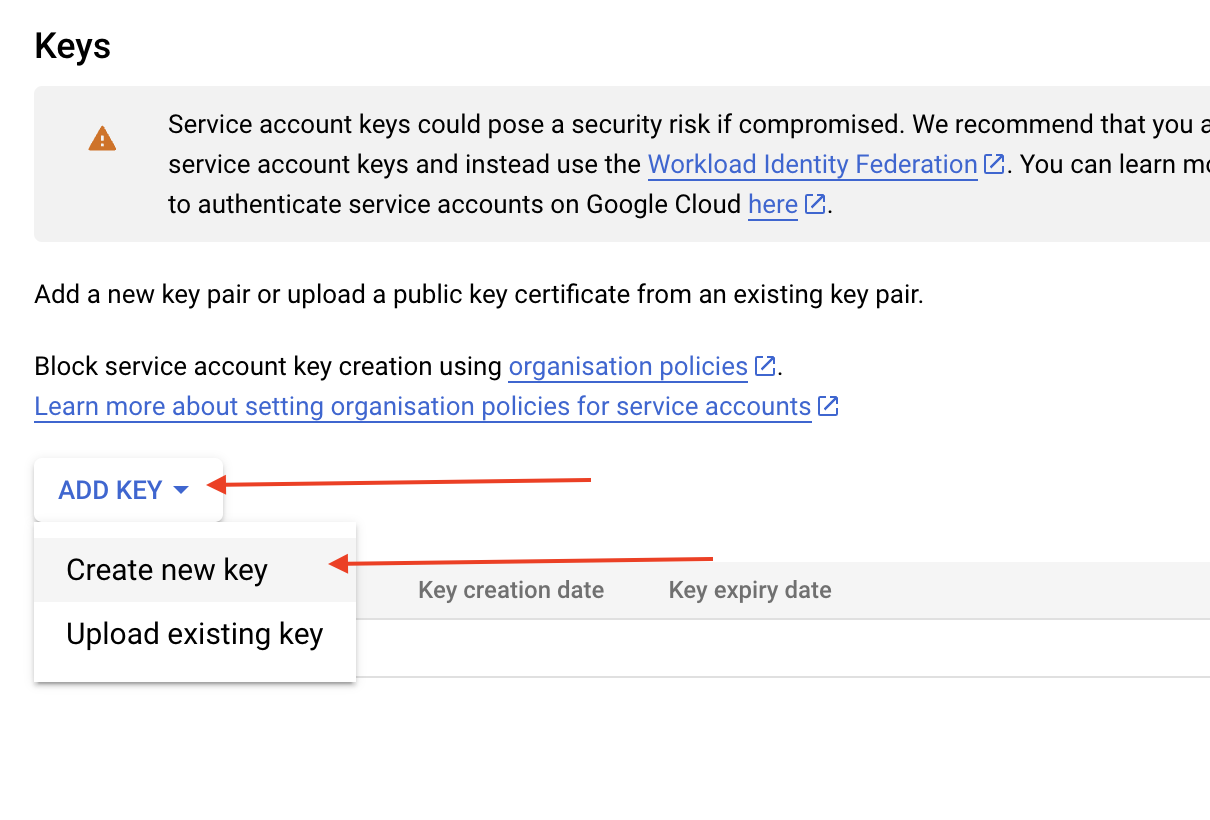Click the Keys page heading

[x=72, y=46]
